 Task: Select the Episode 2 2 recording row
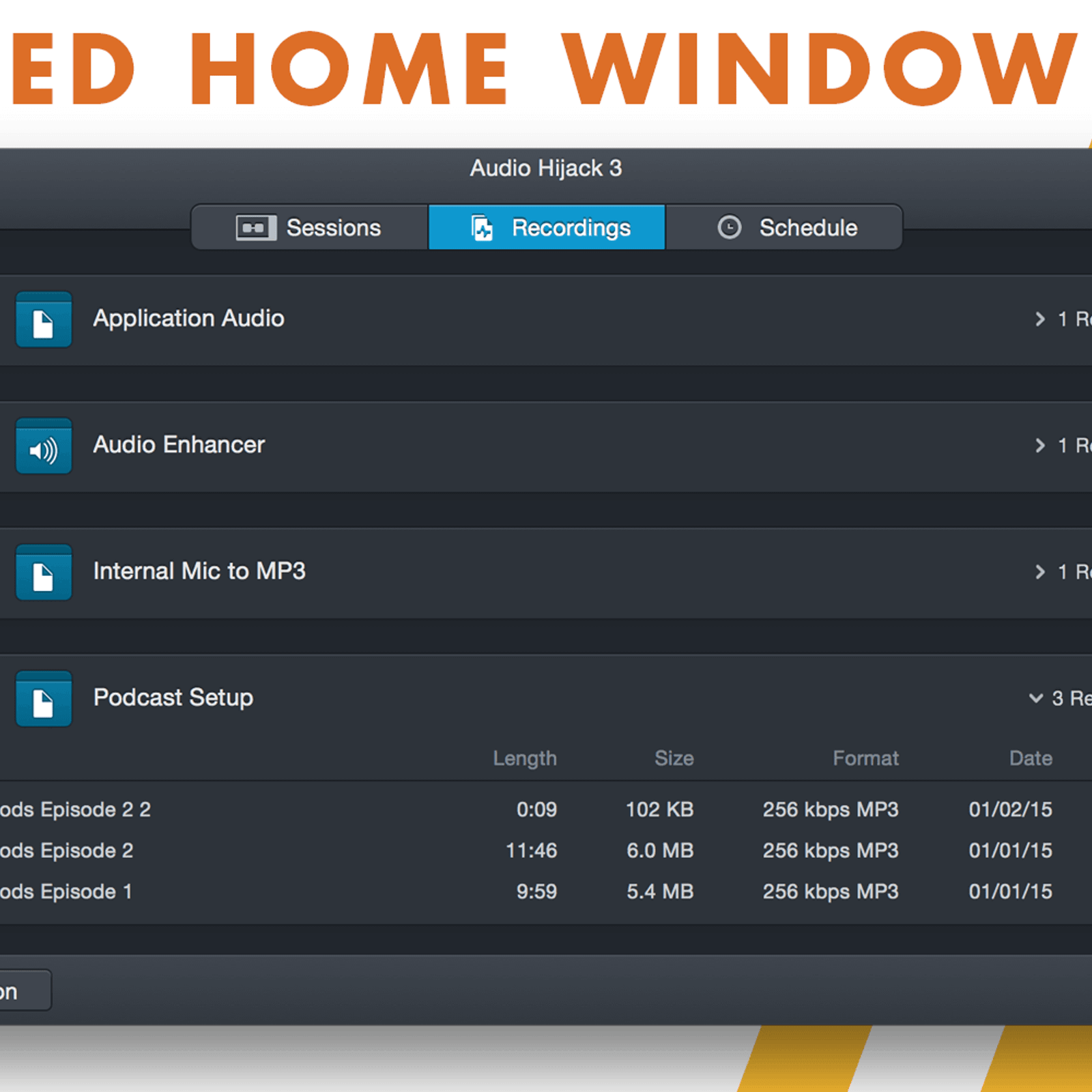click(x=546, y=809)
